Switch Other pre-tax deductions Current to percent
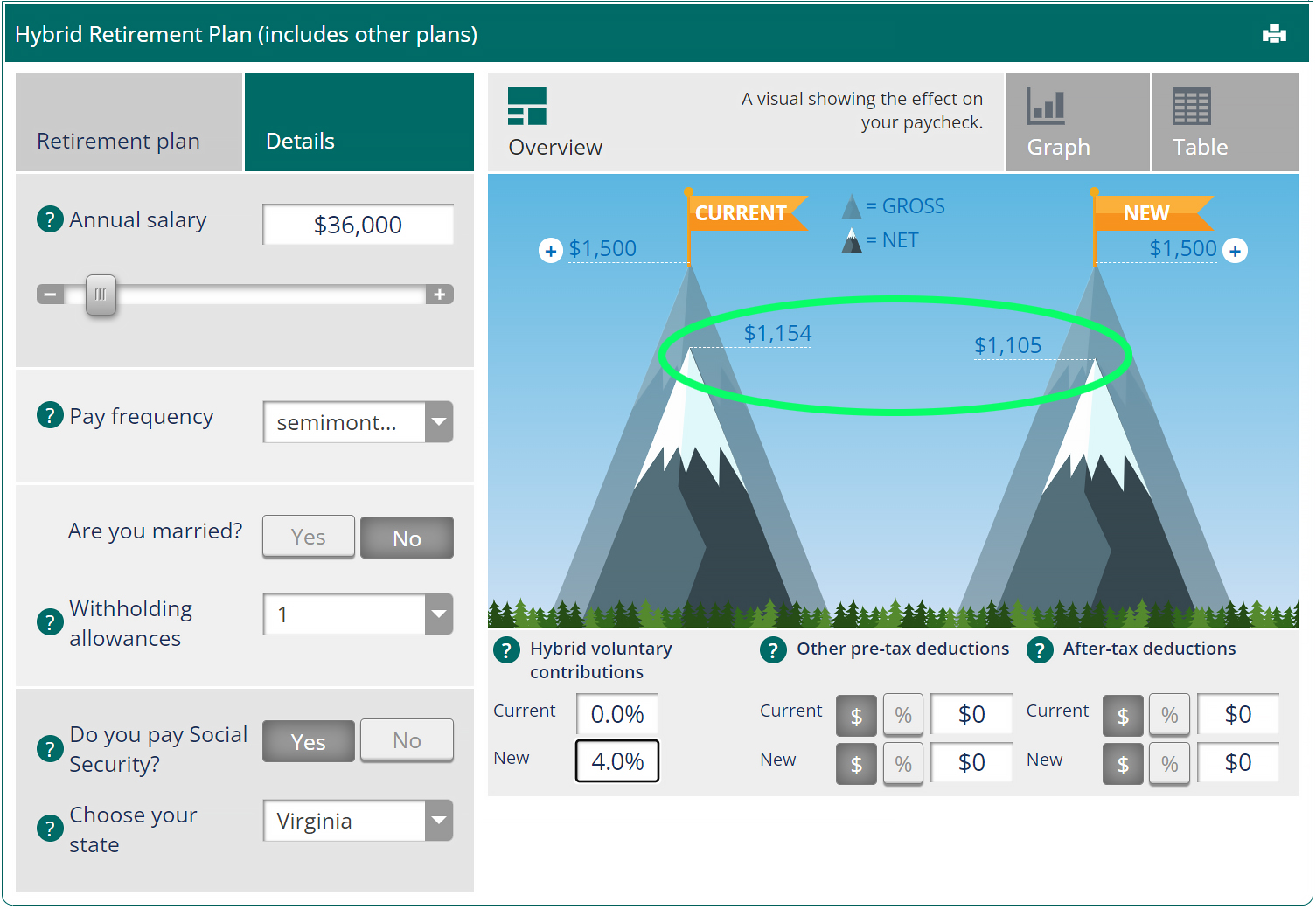1316x909 pixels. 902,714
